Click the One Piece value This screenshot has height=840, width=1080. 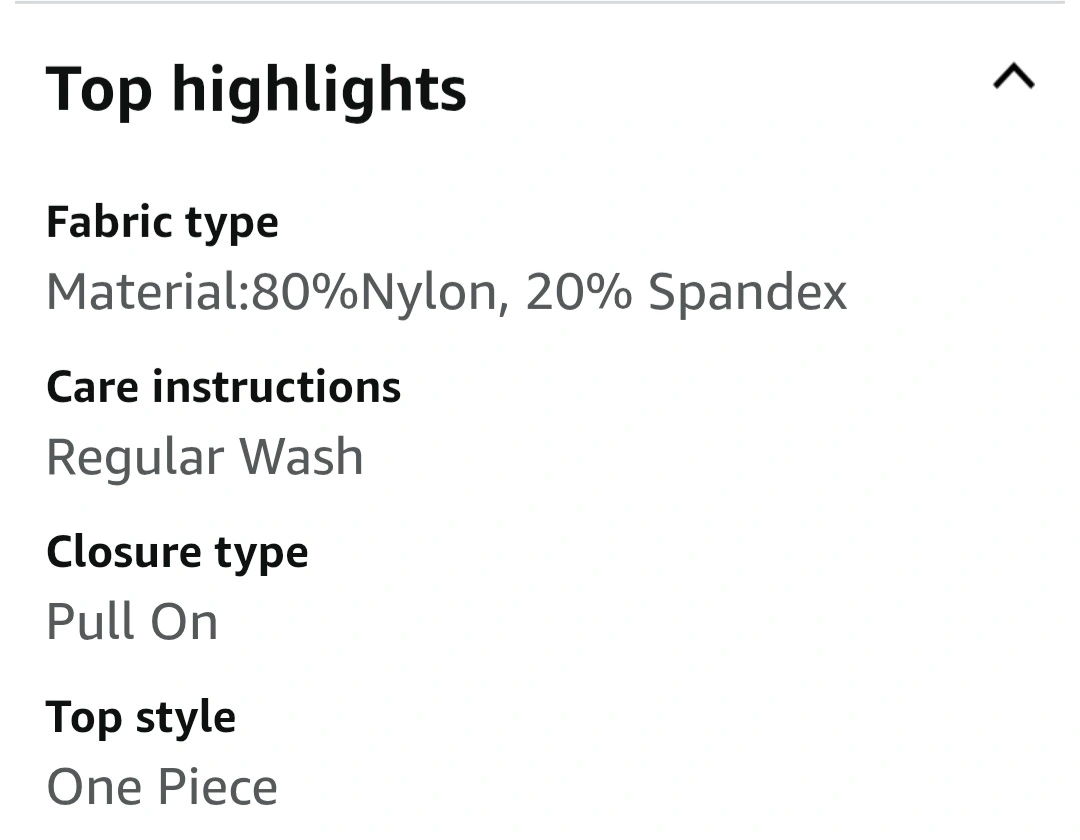(x=162, y=787)
